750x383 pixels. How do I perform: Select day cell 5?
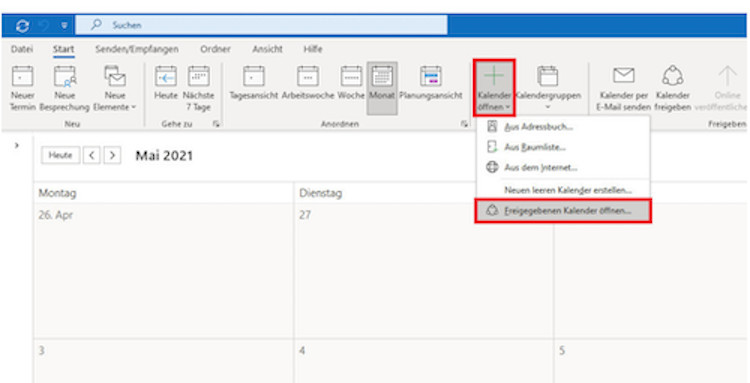click(651, 361)
